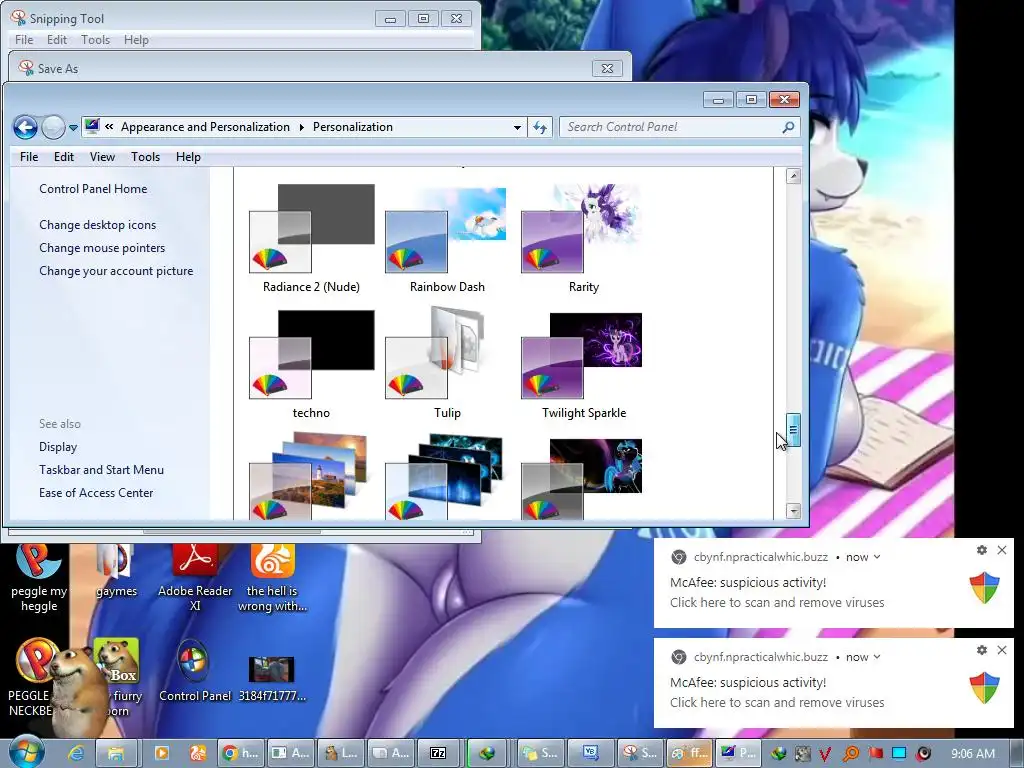Pick the Twilight Sparkle theme
1024x768 pixels.
click(x=583, y=364)
